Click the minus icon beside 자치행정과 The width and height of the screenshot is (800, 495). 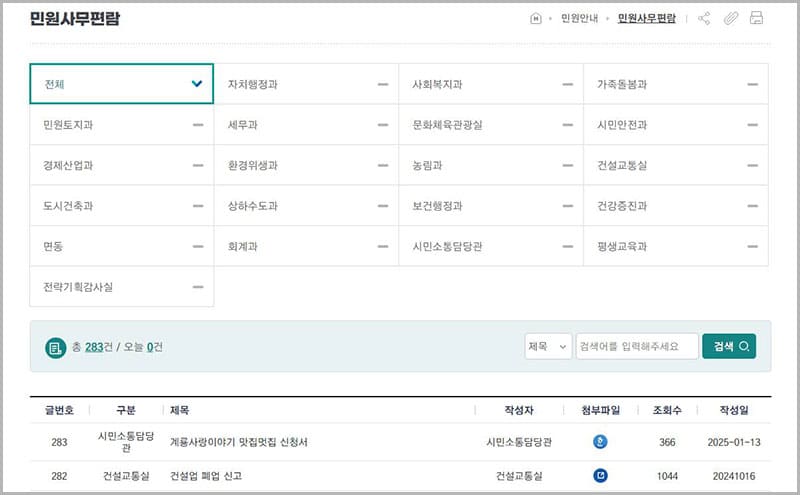click(383, 84)
